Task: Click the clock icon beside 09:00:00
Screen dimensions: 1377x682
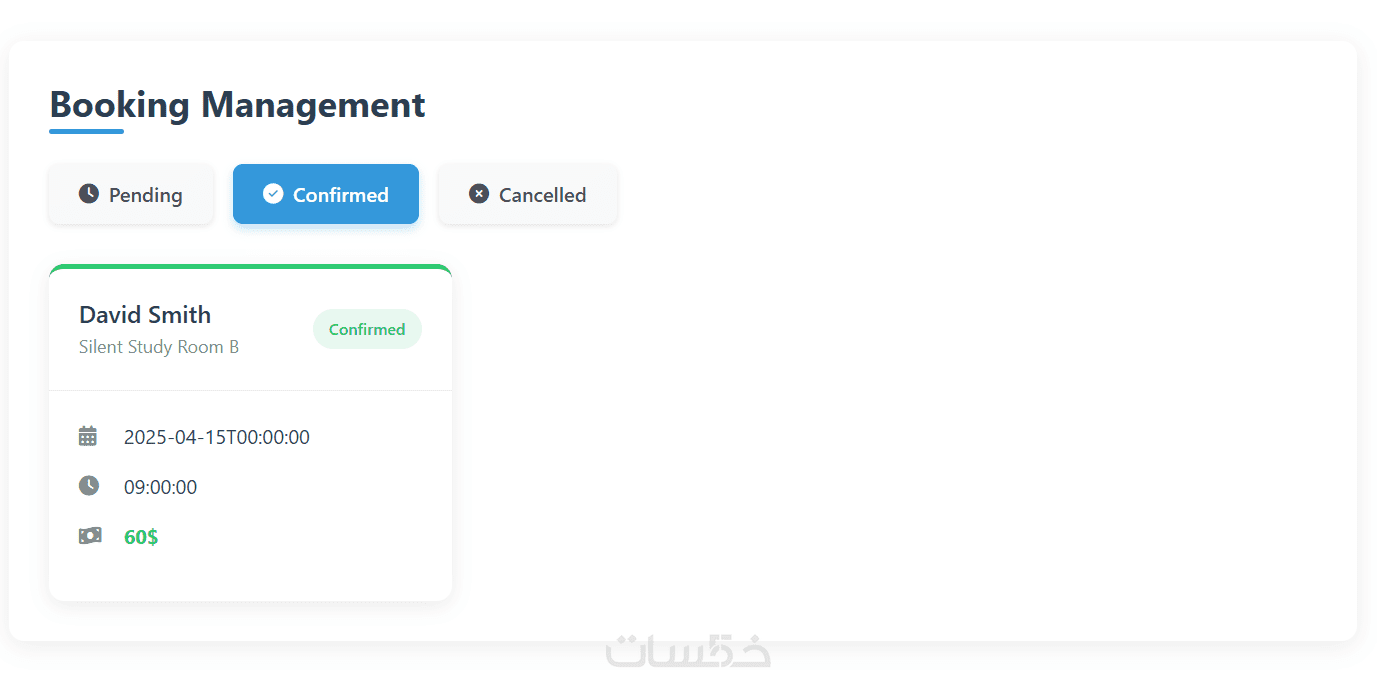Action: point(89,486)
